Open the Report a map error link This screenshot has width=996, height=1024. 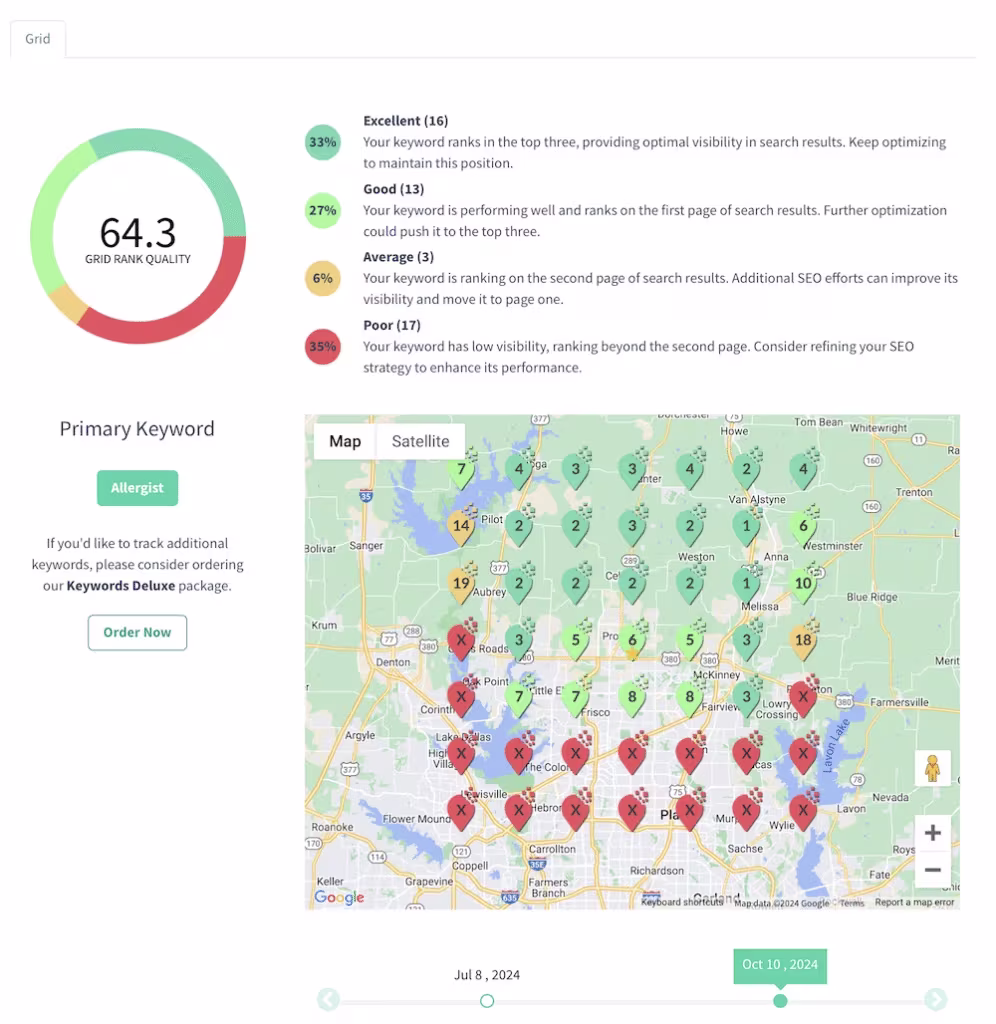click(x=916, y=903)
